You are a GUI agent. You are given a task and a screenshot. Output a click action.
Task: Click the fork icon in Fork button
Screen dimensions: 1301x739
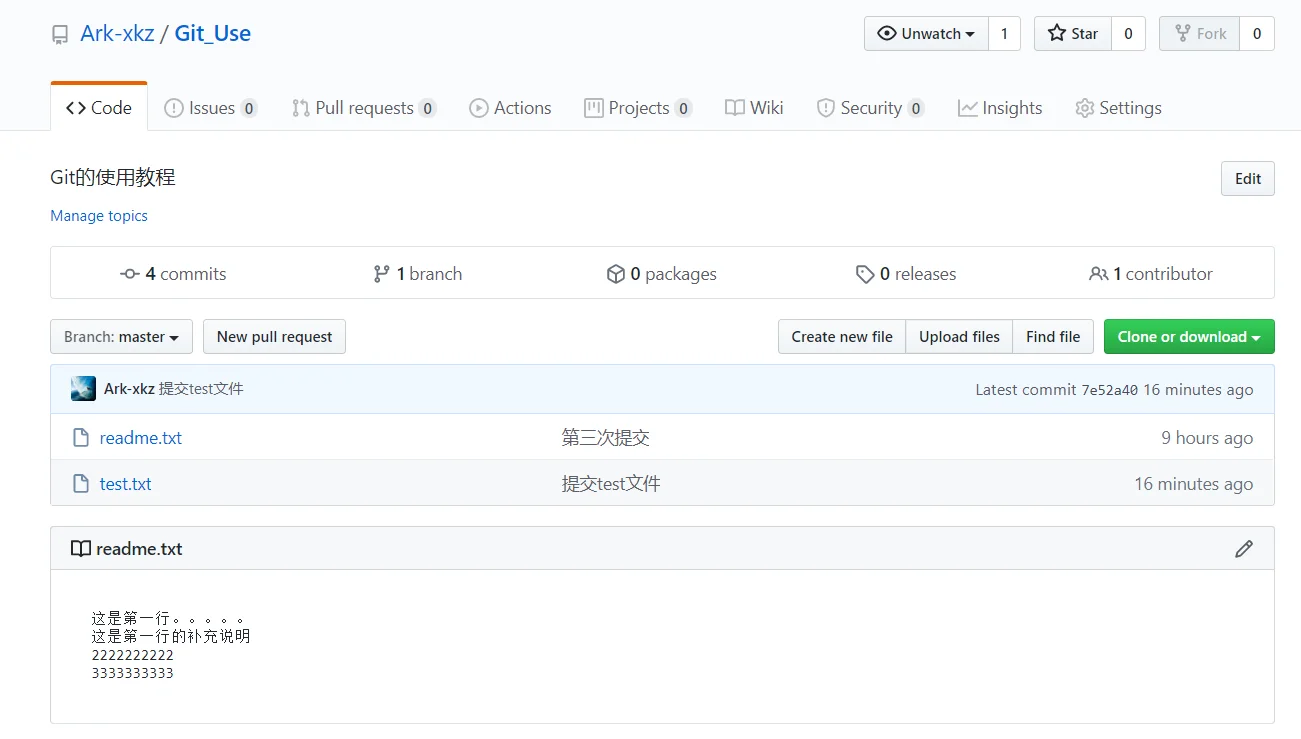(x=1183, y=33)
